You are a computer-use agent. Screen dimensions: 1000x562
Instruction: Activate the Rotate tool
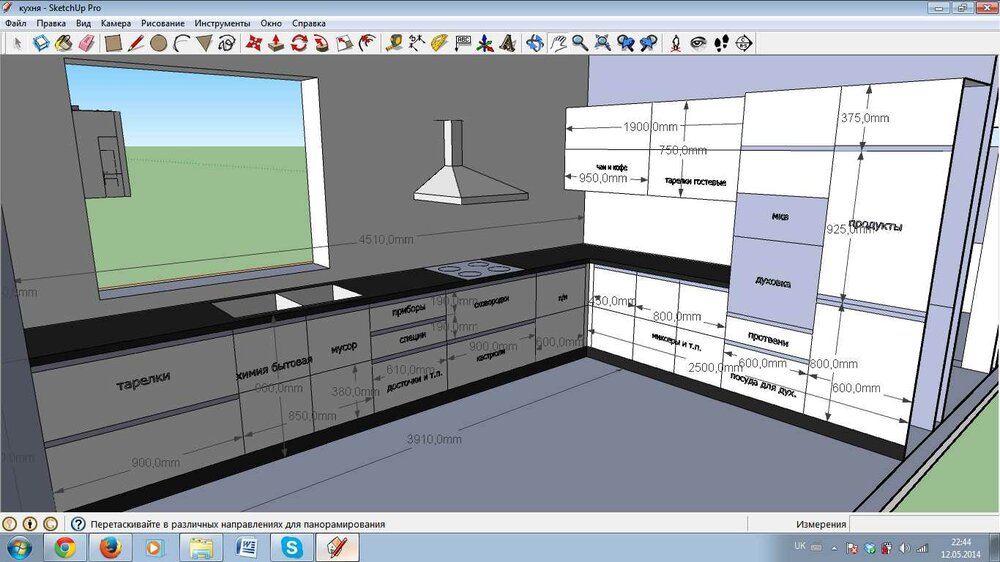coord(299,43)
